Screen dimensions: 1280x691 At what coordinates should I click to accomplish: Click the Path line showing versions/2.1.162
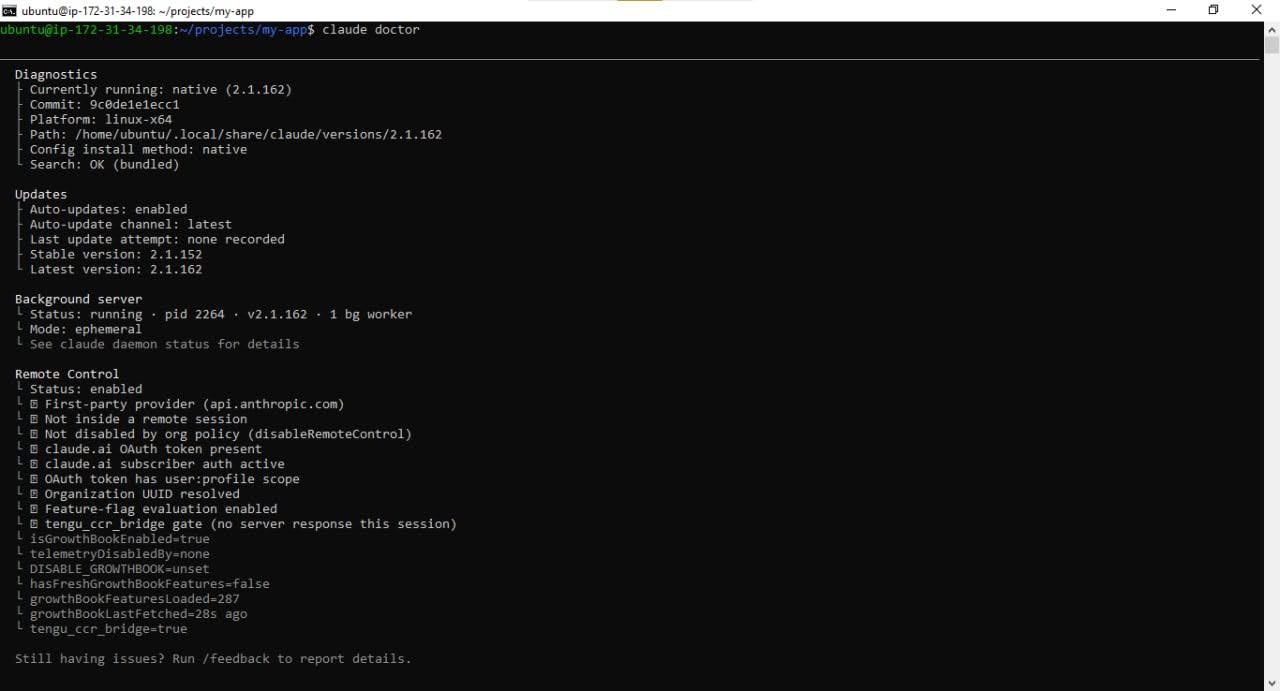(x=235, y=135)
